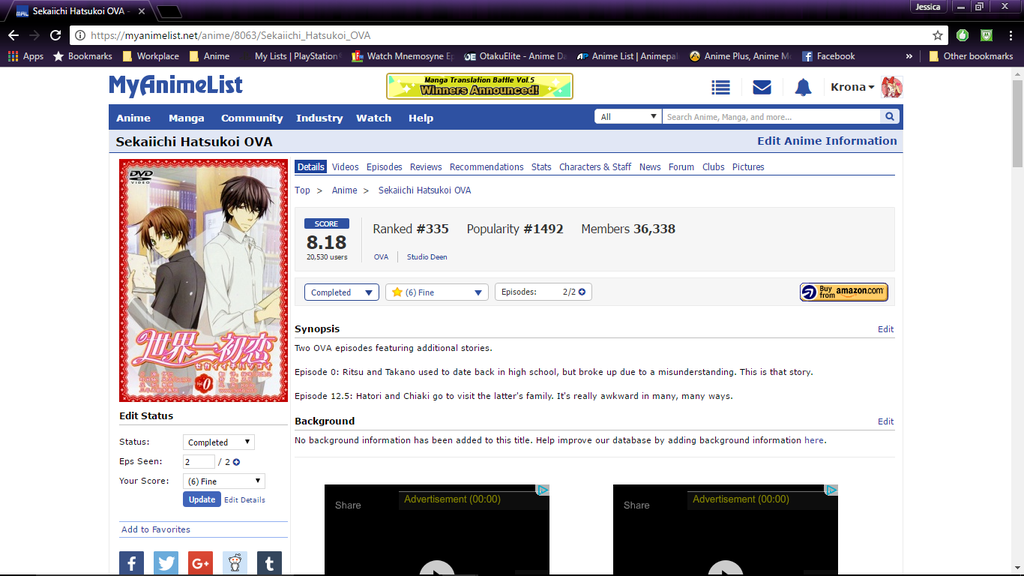Go back with browser back arrow
Image resolution: width=1024 pixels, height=576 pixels.
[x=14, y=35]
